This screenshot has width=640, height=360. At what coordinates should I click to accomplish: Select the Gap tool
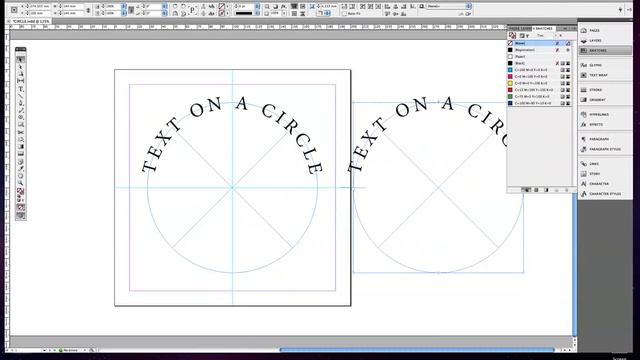pyautogui.click(x=20, y=81)
